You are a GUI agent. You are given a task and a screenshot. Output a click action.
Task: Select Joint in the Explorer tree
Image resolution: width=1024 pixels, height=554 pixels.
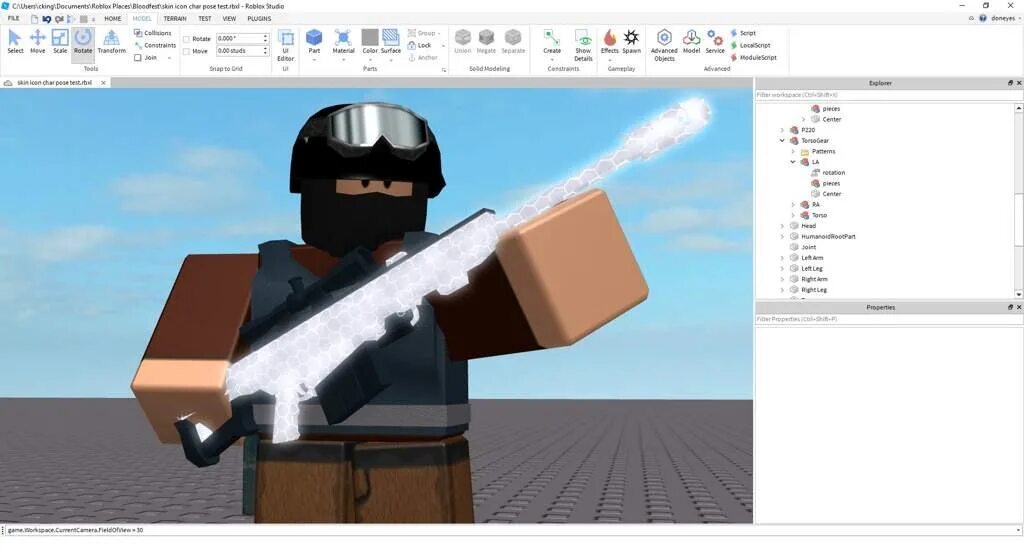(808, 247)
